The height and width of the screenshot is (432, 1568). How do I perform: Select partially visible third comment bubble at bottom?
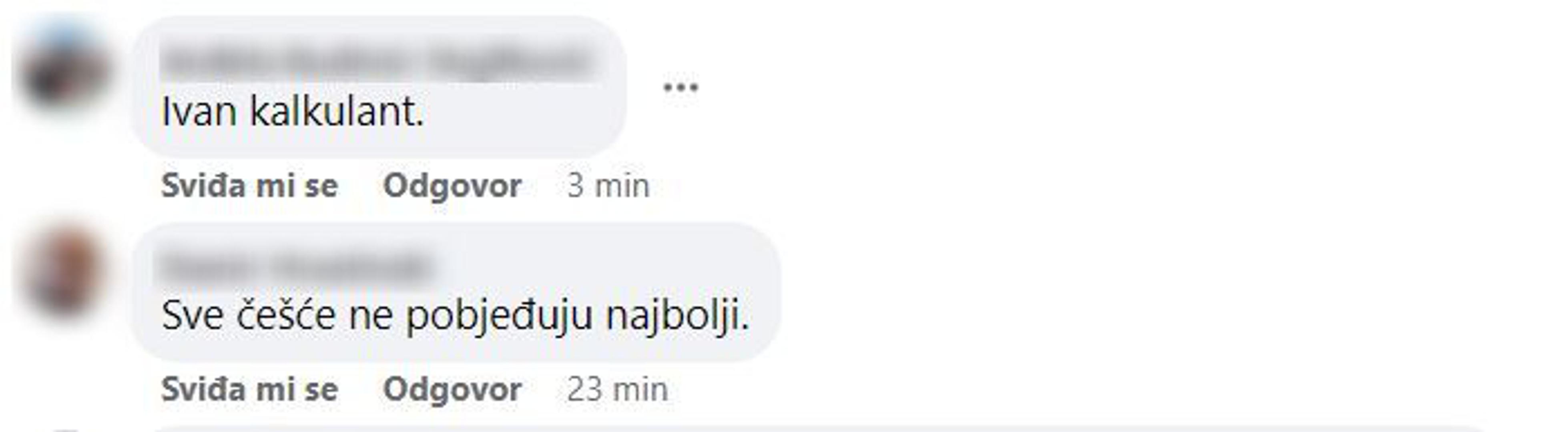(816, 429)
